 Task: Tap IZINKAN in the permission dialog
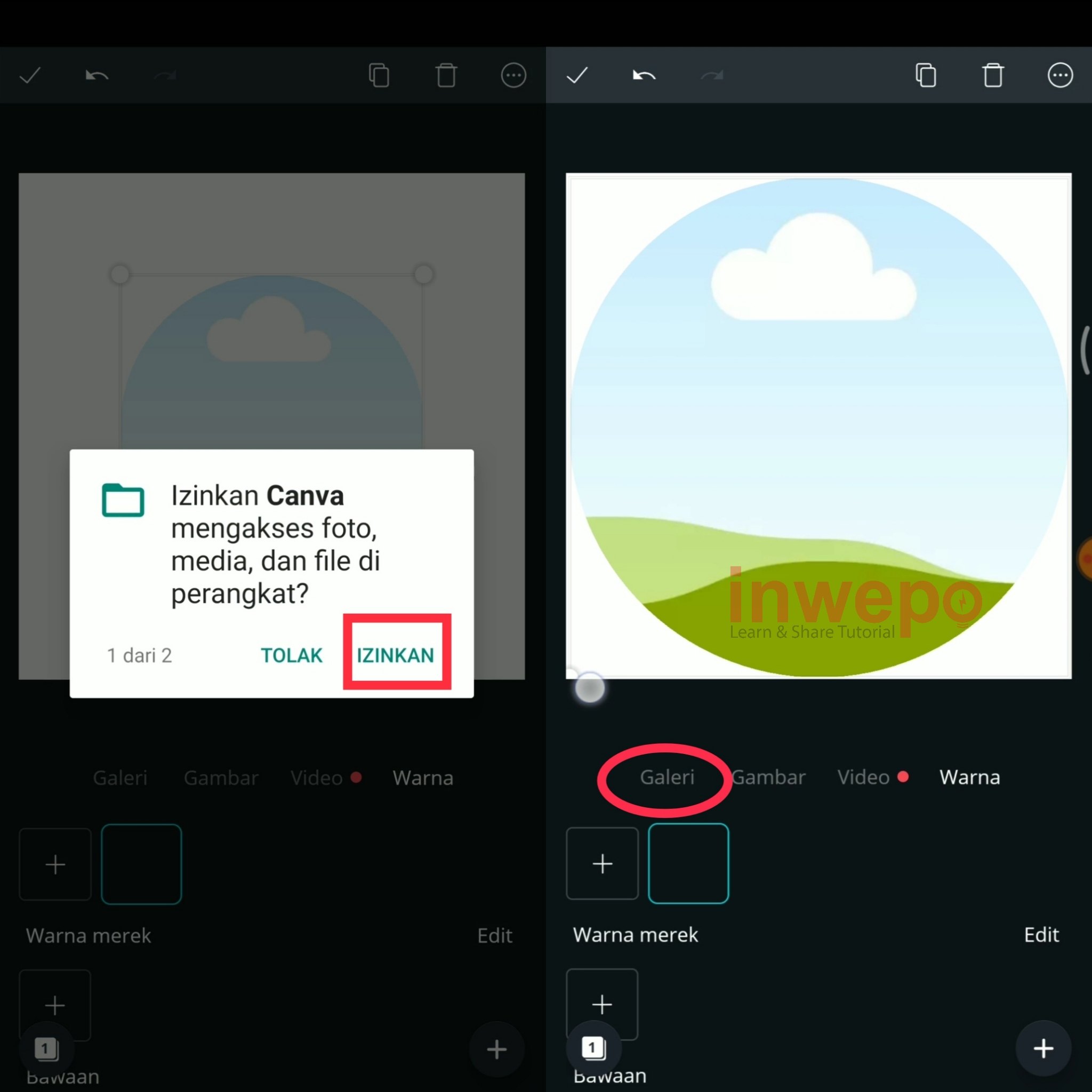[396, 655]
